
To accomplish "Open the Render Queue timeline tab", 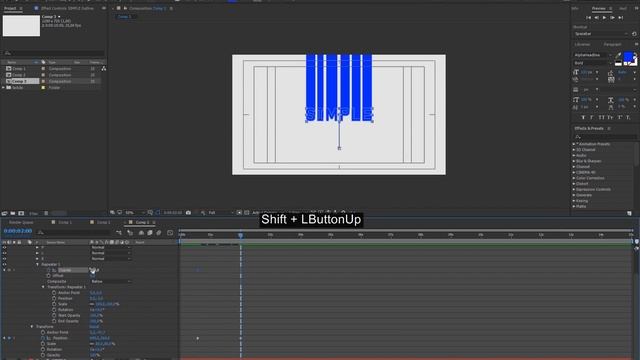I will click(x=21, y=222).
